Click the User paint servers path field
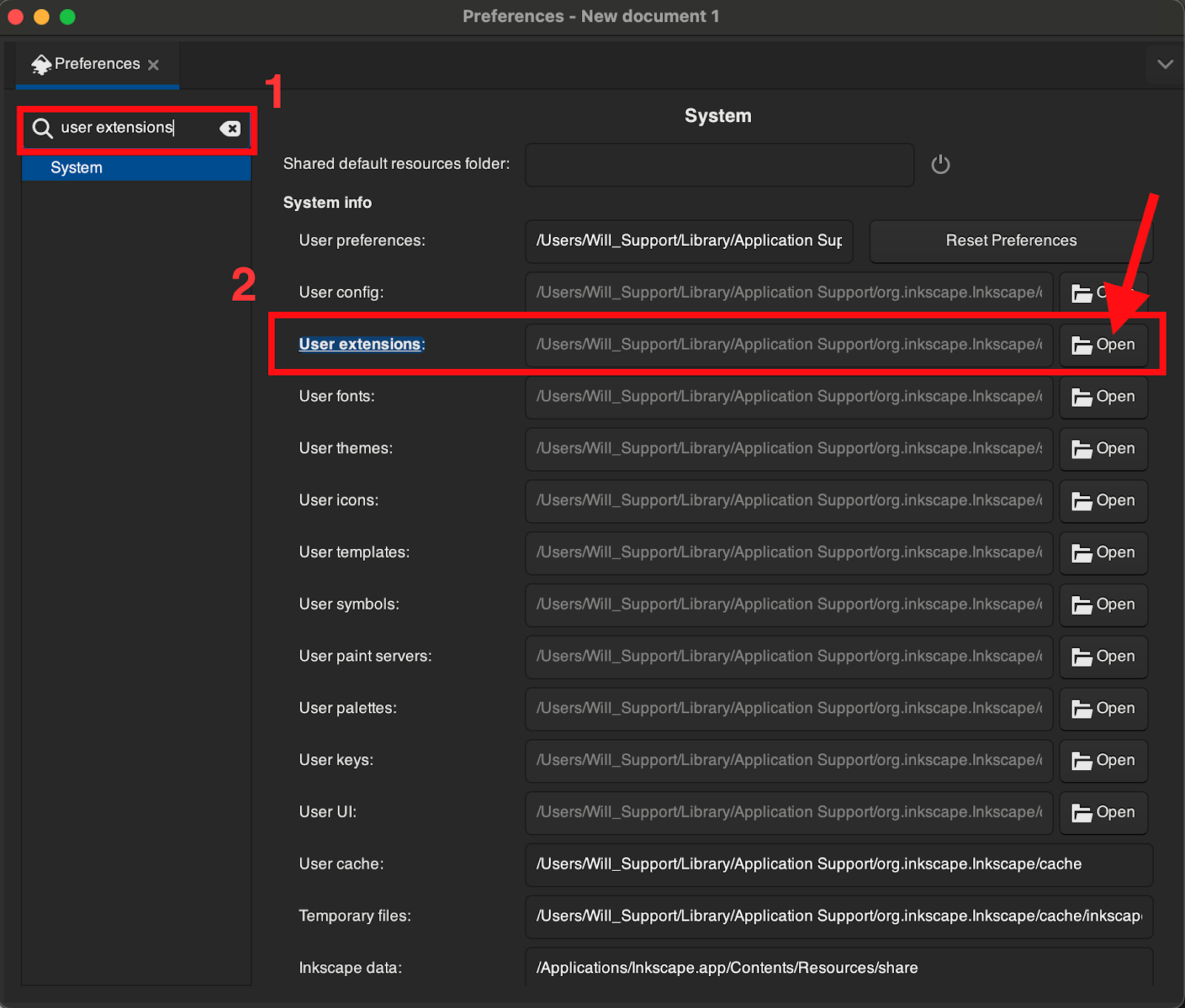The height and width of the screenshot is (1008, 1185). click(790, 656)
